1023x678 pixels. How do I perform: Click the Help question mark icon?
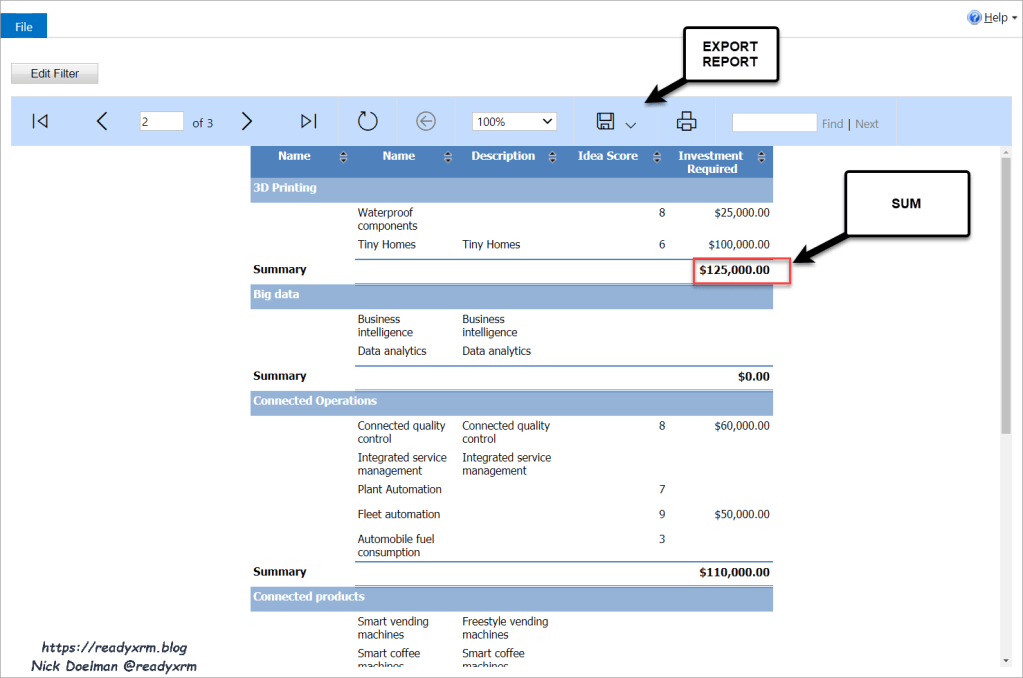(x=974, y=17)
